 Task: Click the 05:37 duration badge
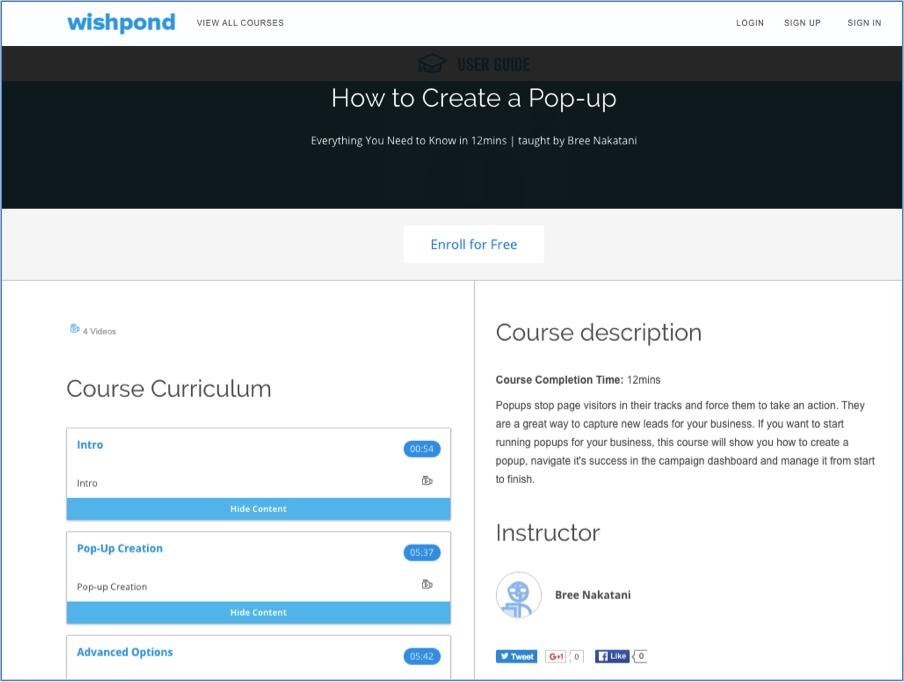click(x=421, y=553)
